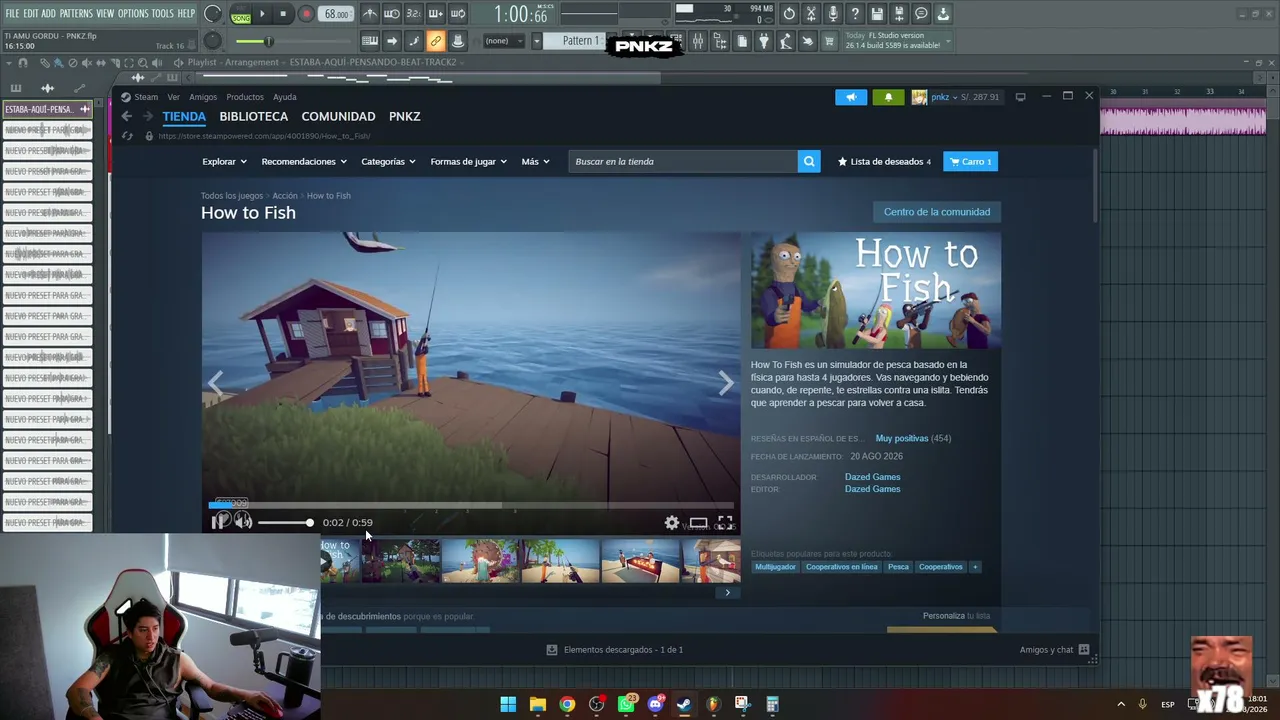Expand the Categorías dropdown

tap(388, 162)
